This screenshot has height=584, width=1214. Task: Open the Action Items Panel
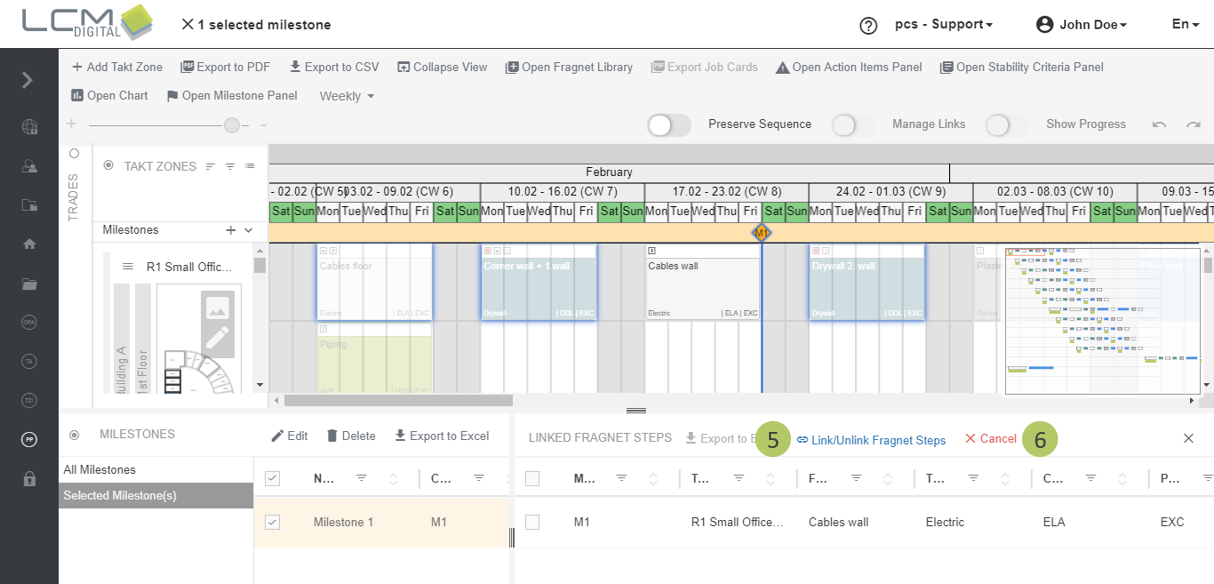[x=848, y=67]
